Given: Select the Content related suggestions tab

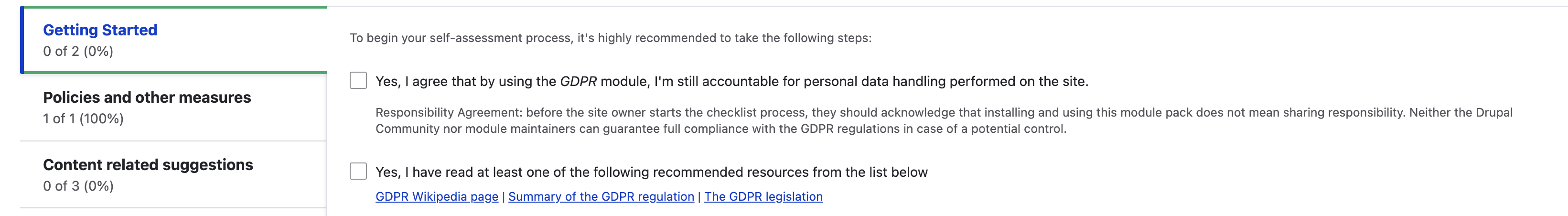Looking at the screenshot, I should [148, 165].
